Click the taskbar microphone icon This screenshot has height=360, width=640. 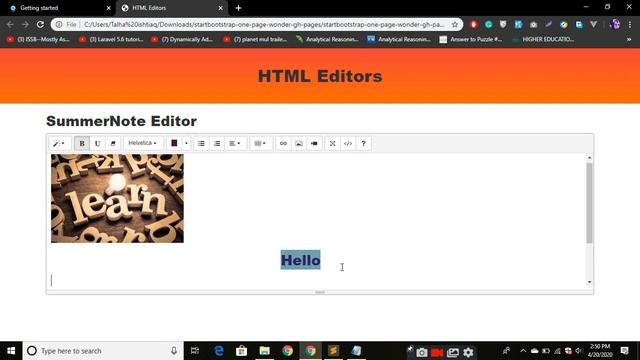[x=174, y=351]
